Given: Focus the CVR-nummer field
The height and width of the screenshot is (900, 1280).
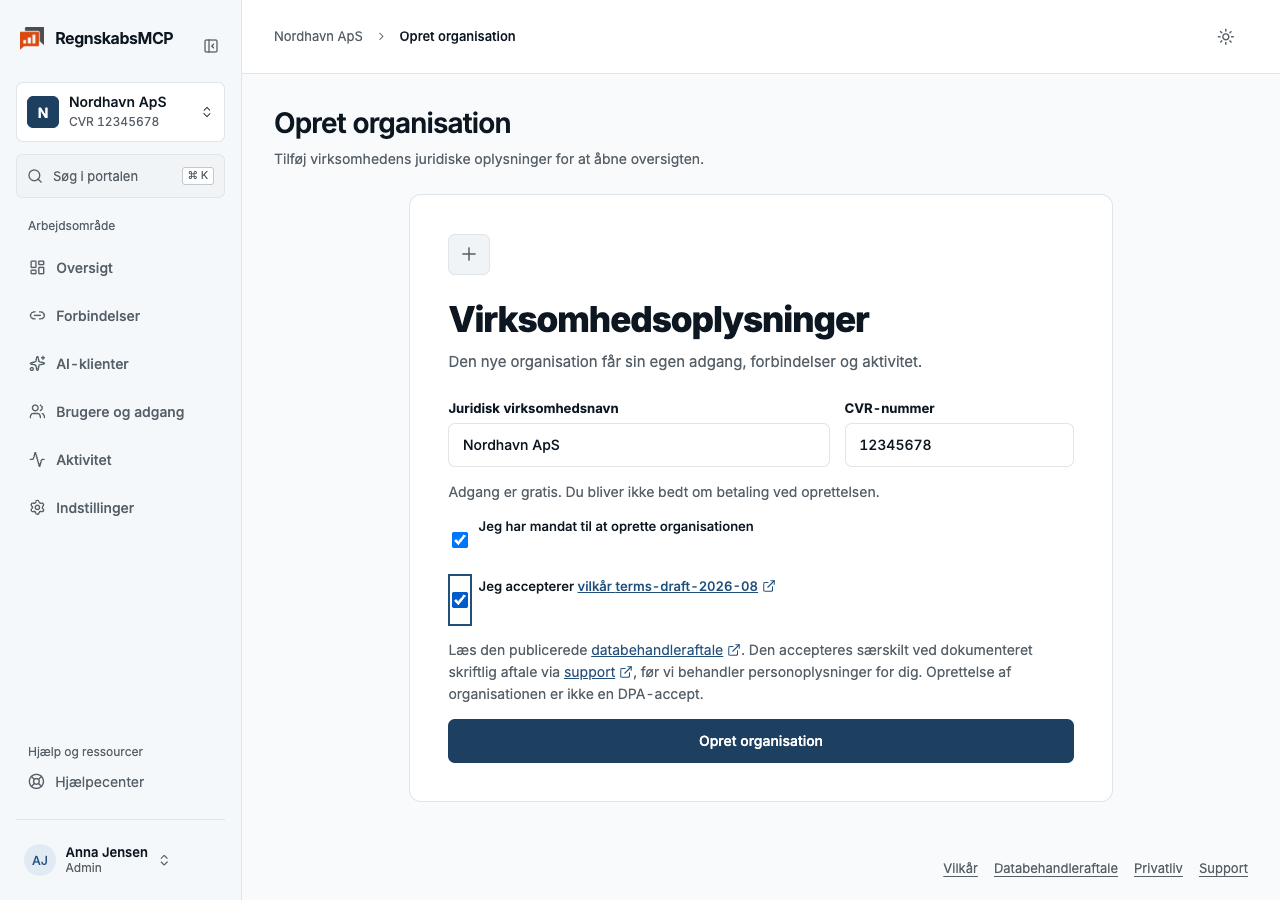Looking at the screenshot, I should click(x=959, y=445).
